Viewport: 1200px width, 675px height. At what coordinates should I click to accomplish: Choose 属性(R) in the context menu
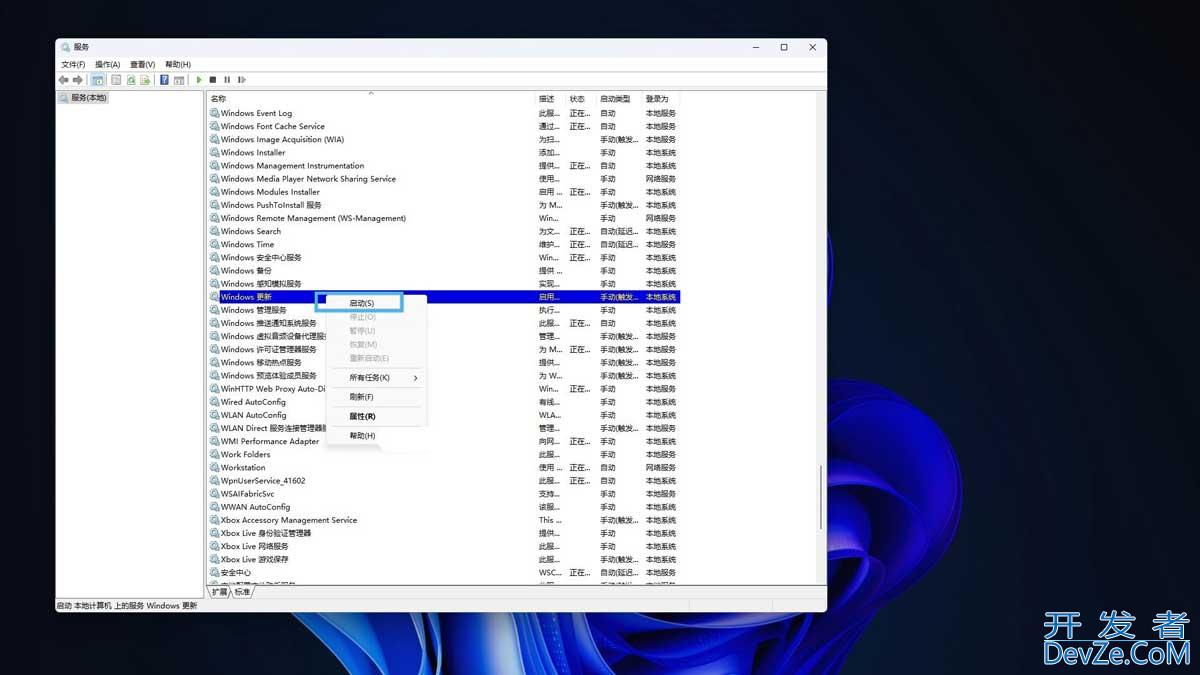click(362, 416)
